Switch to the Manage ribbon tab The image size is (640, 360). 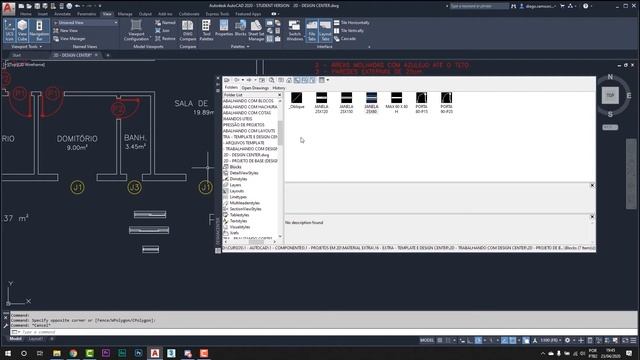[x=125, y=14]
